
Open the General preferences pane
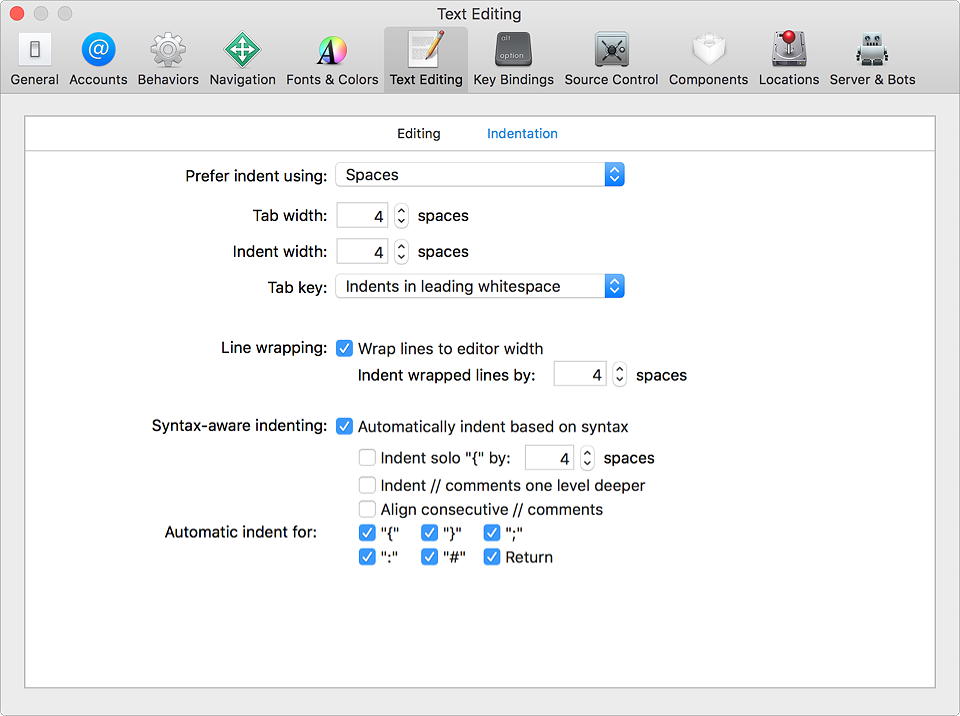click(35, 59)
